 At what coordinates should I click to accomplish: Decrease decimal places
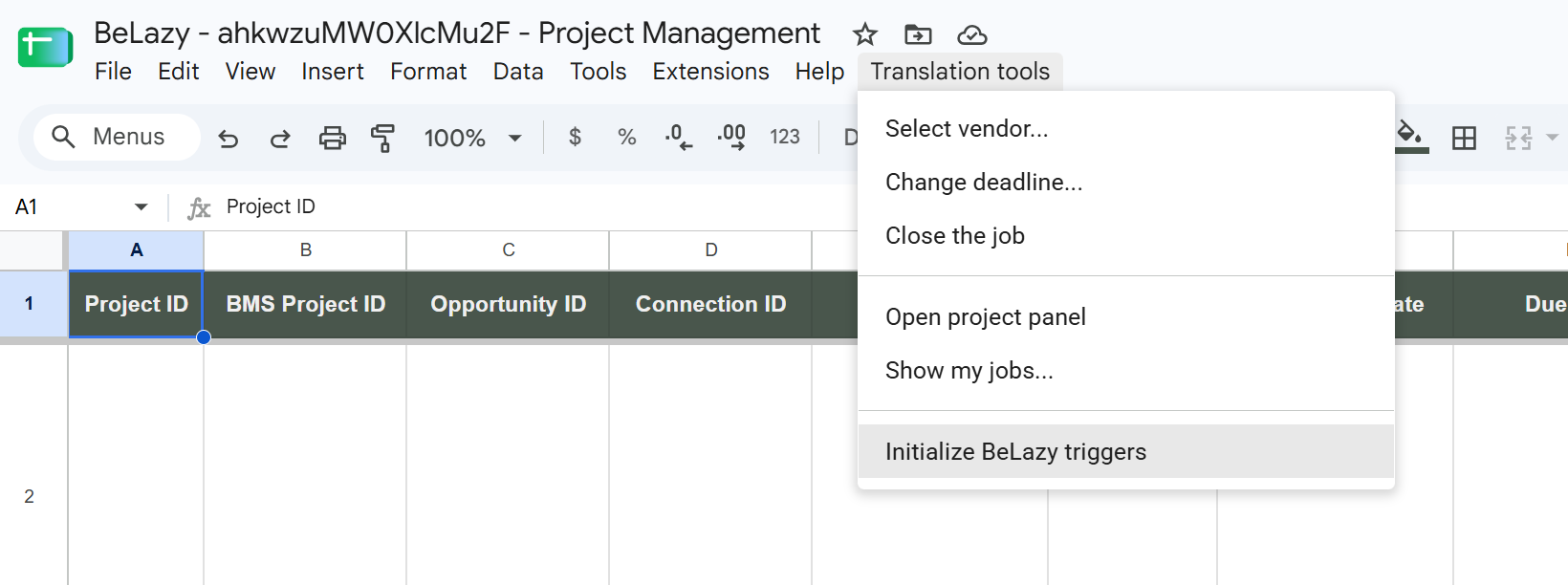[x=679, y=138]
